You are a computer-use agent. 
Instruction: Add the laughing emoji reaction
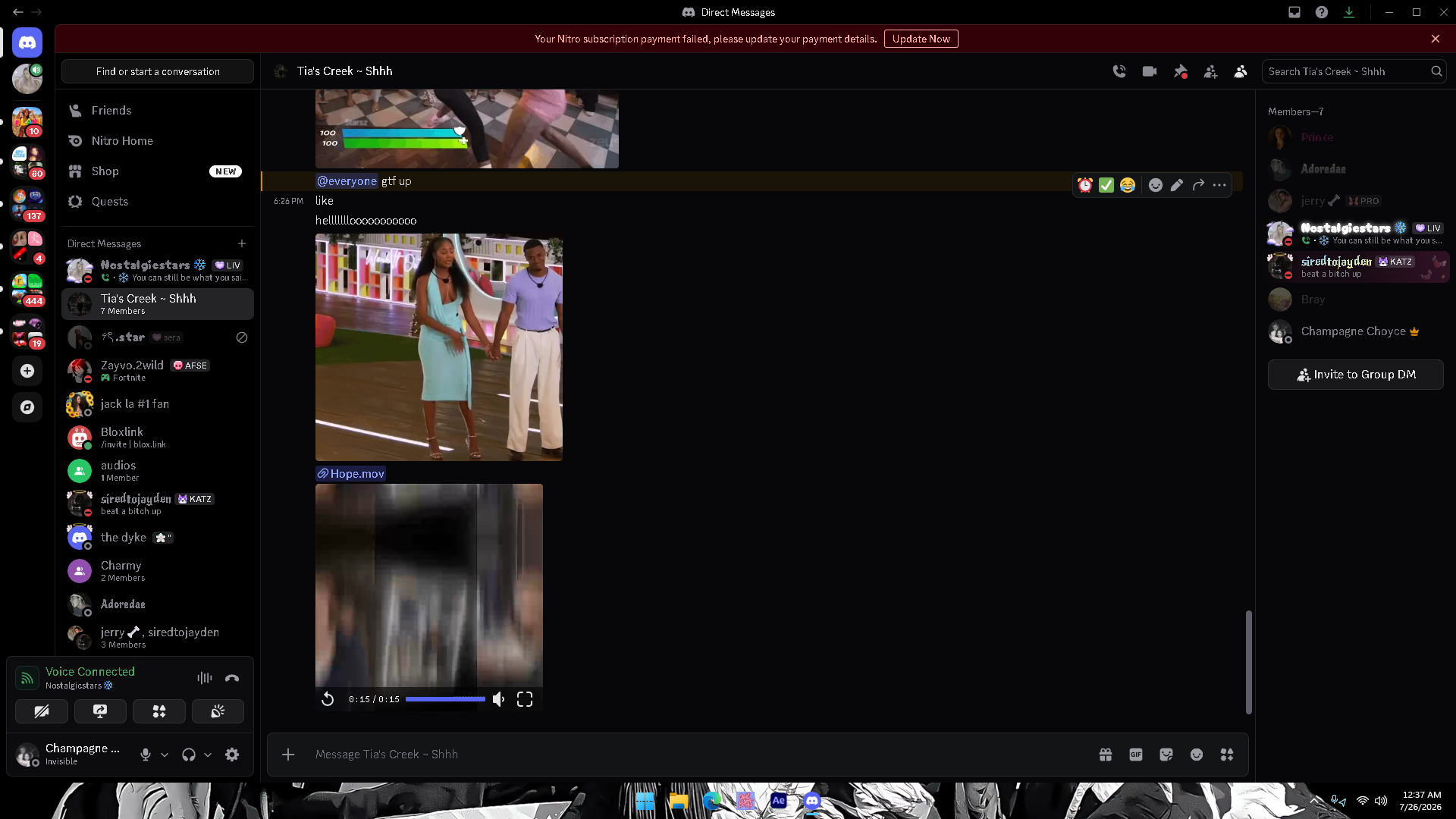(1128, 185)
